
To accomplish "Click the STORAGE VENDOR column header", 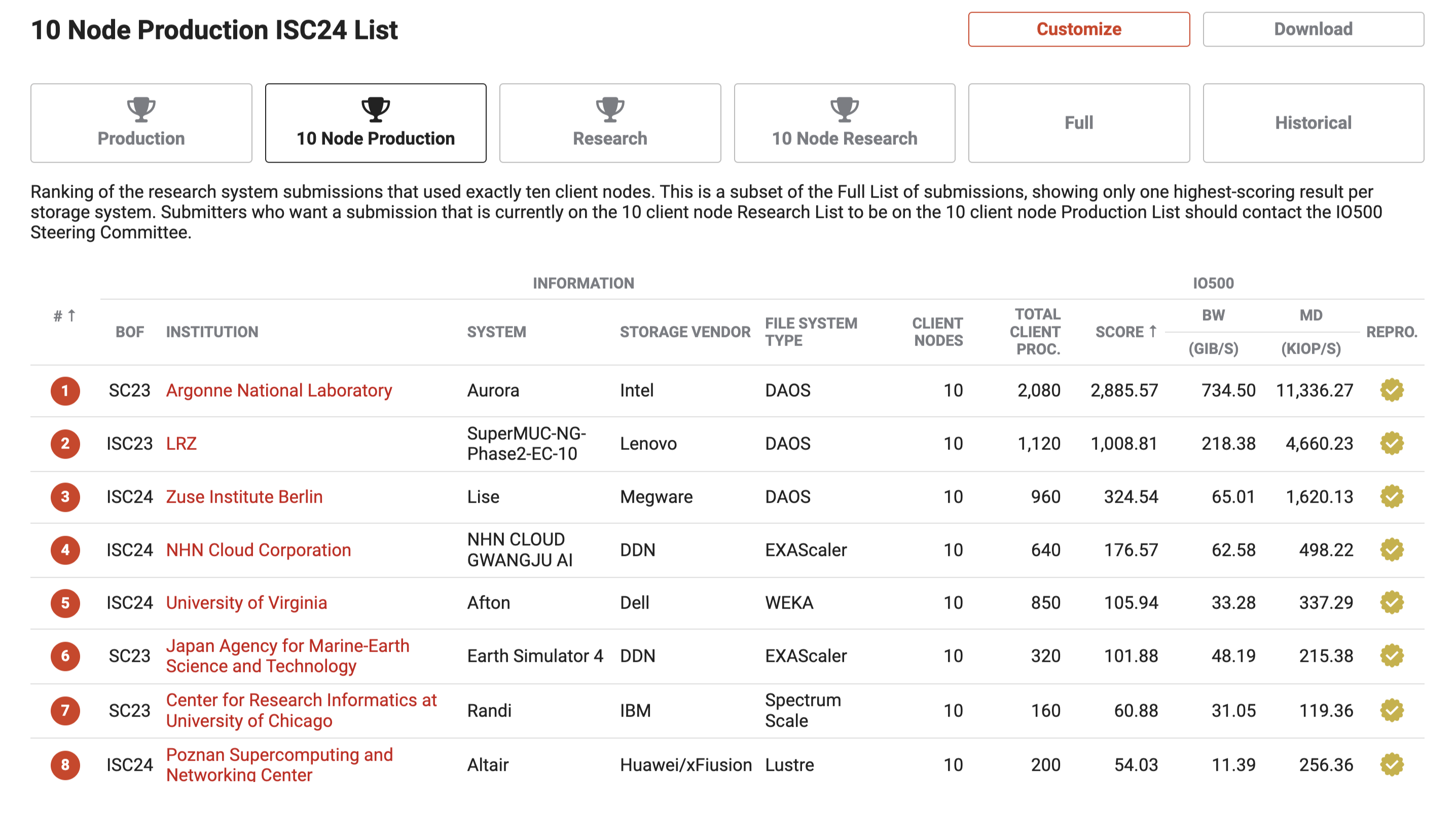I will [685, 332].
